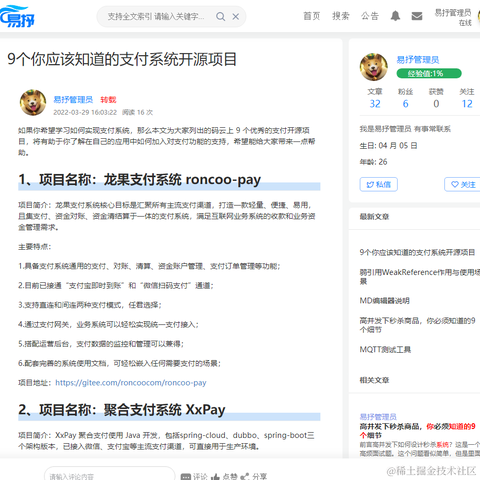Open article 高并发下秒杀商品 in latest list
Screen dimensions: 480x480
point(417,325)
